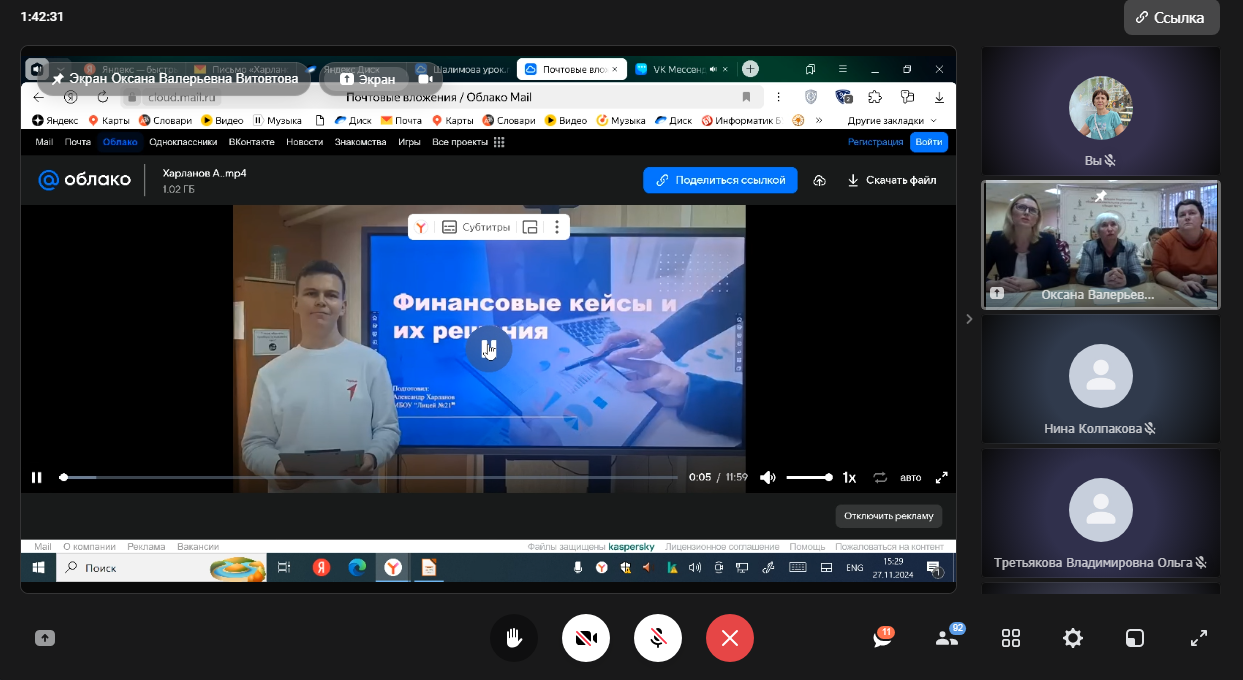Save the file to cloud icon
1243x680 pixels.
point(820,180)
